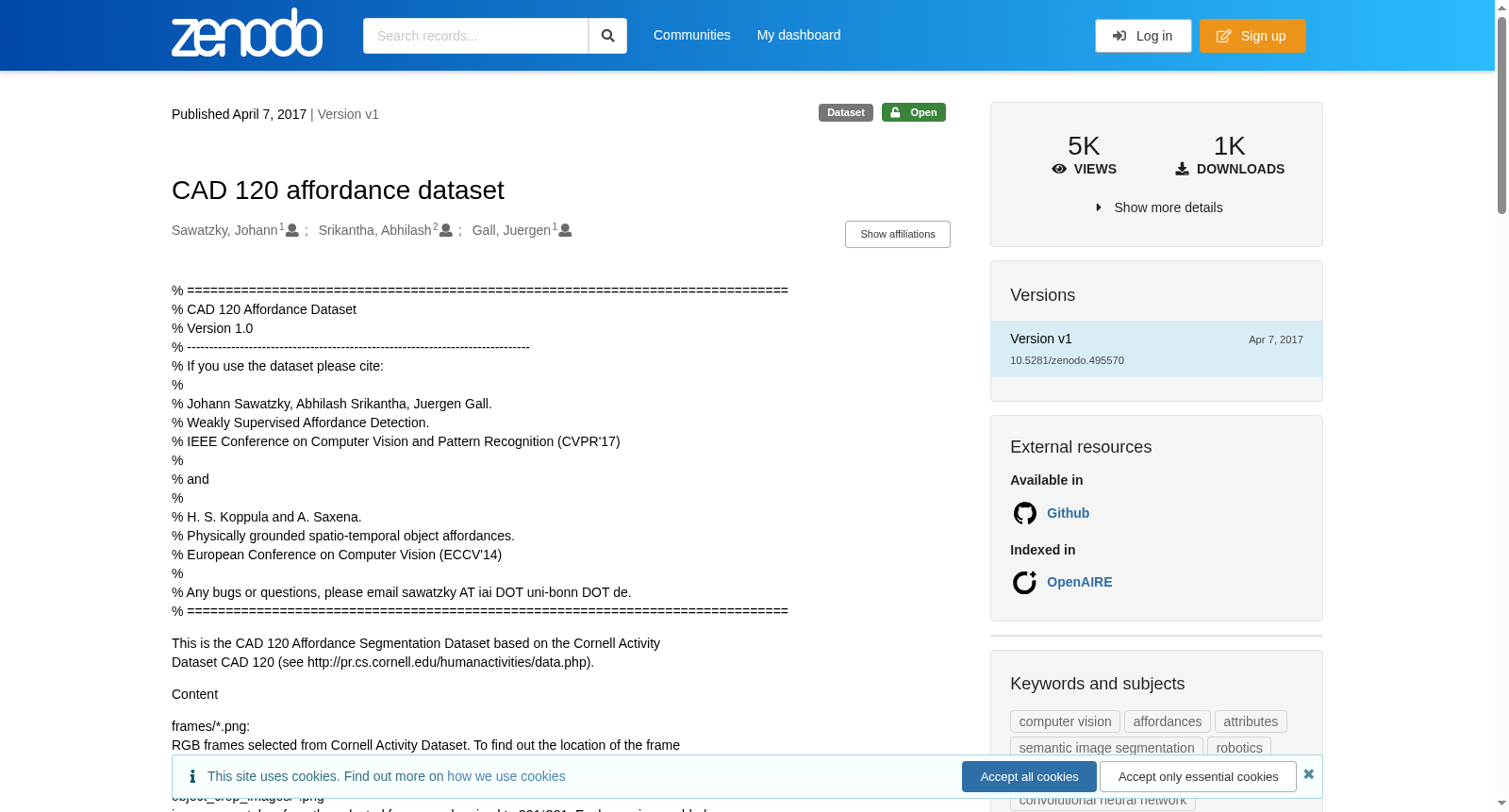
Task: Click the GitHub logo icon
Action: tap(1024, 513)
